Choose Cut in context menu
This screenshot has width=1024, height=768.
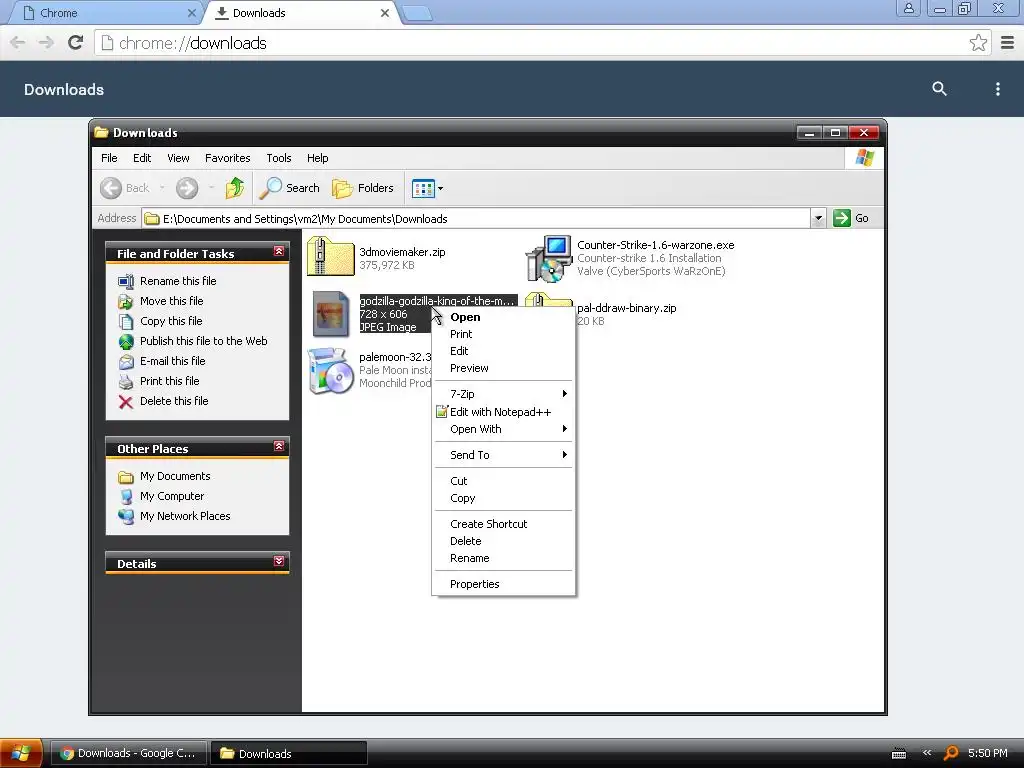[504, 481]
